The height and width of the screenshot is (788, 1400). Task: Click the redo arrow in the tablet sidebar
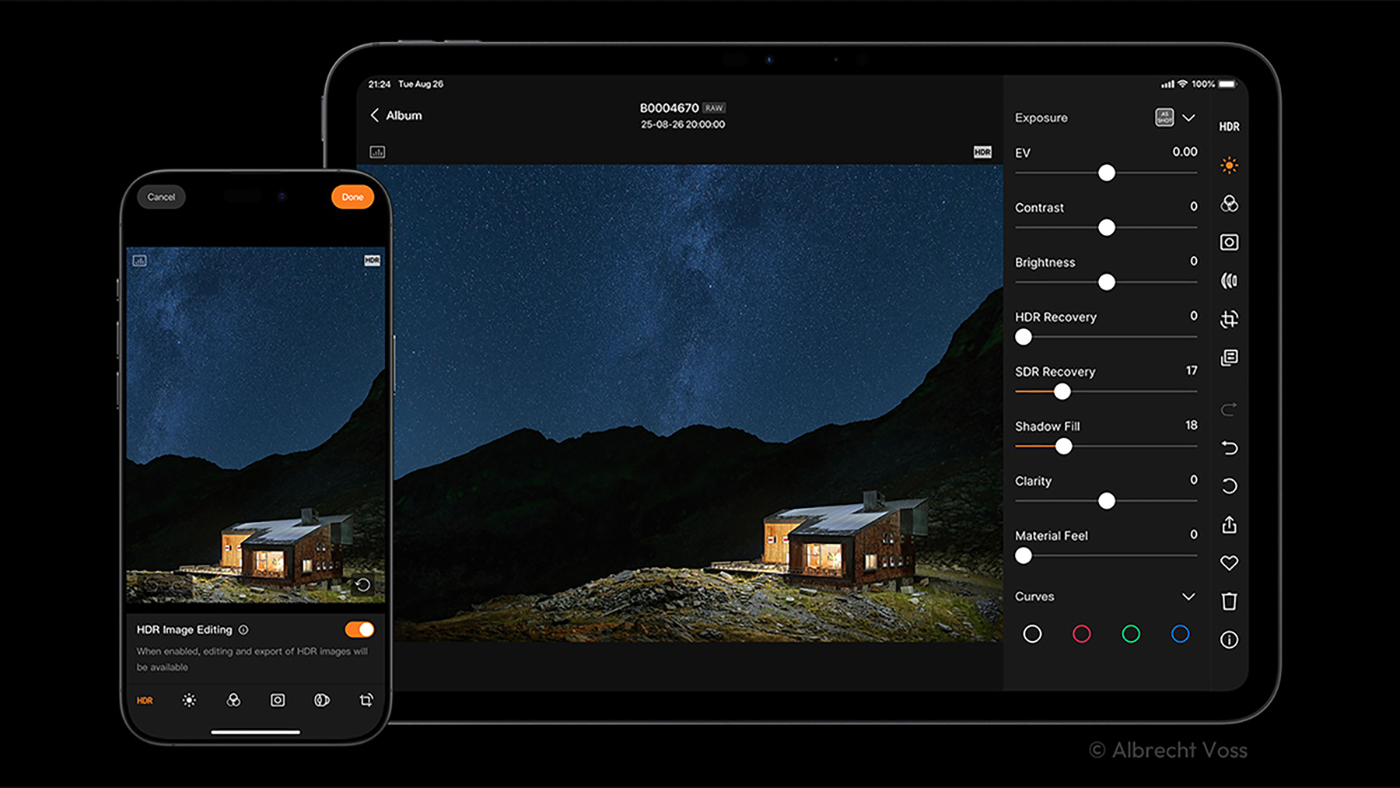click(x=1229, y=409)
